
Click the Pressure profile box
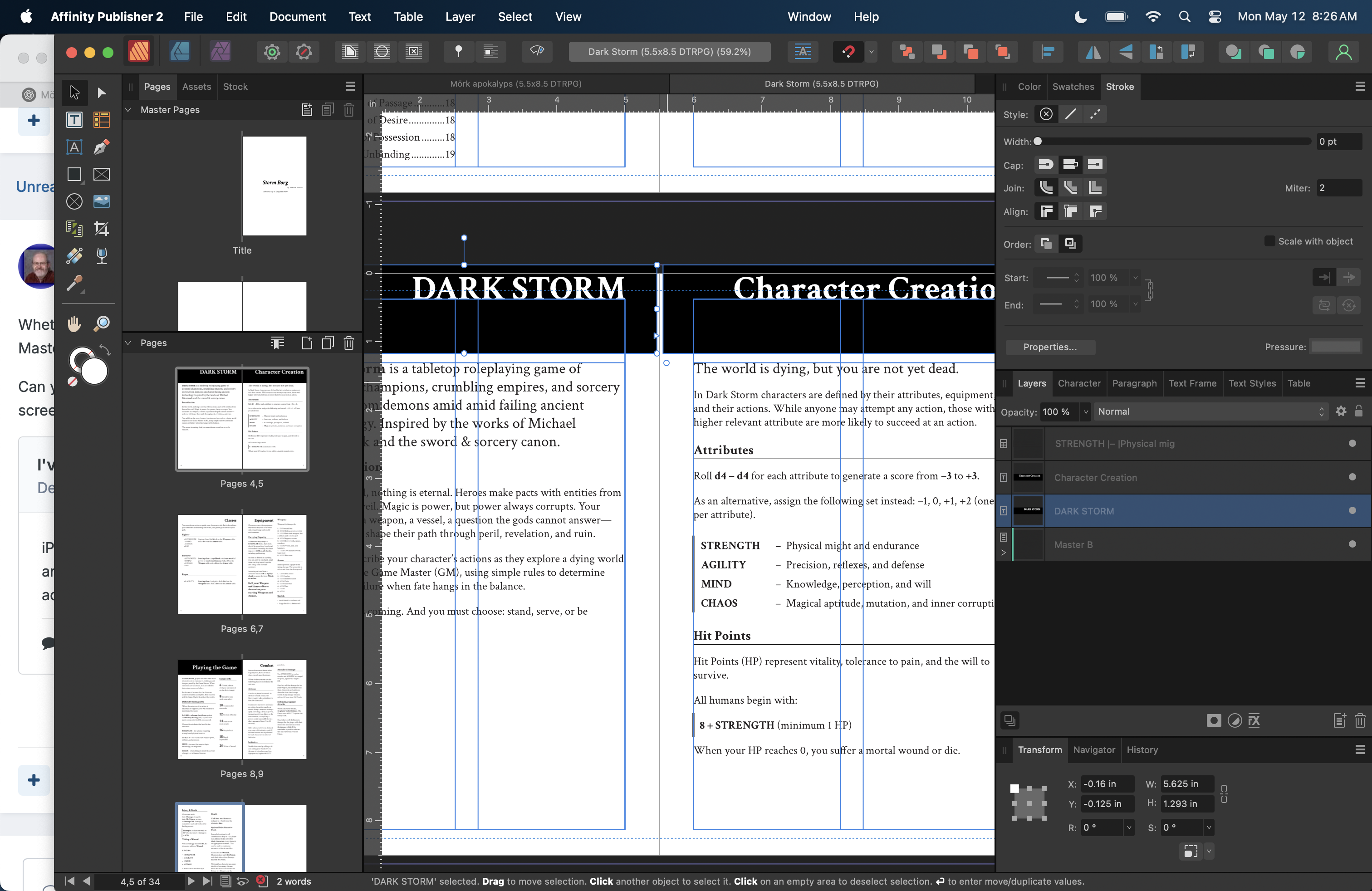1335,346
